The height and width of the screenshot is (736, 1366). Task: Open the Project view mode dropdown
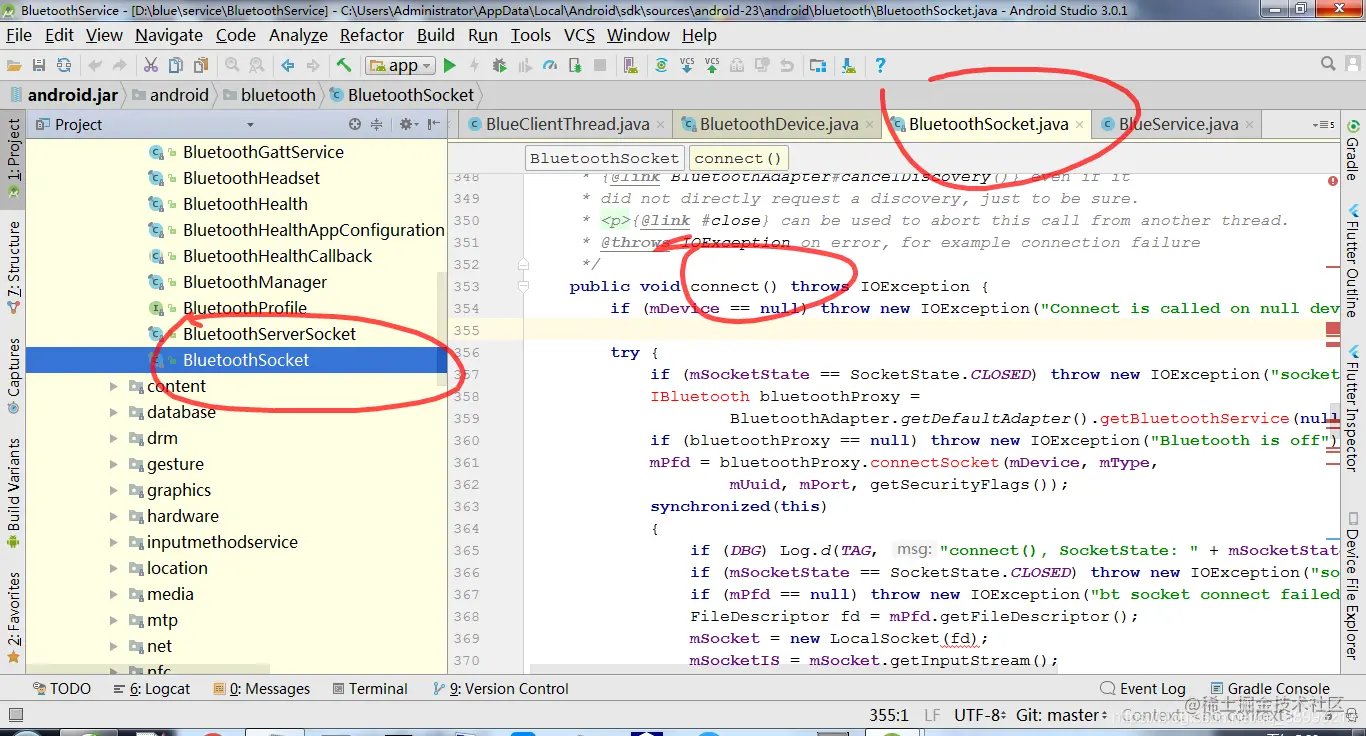(250, 125)
